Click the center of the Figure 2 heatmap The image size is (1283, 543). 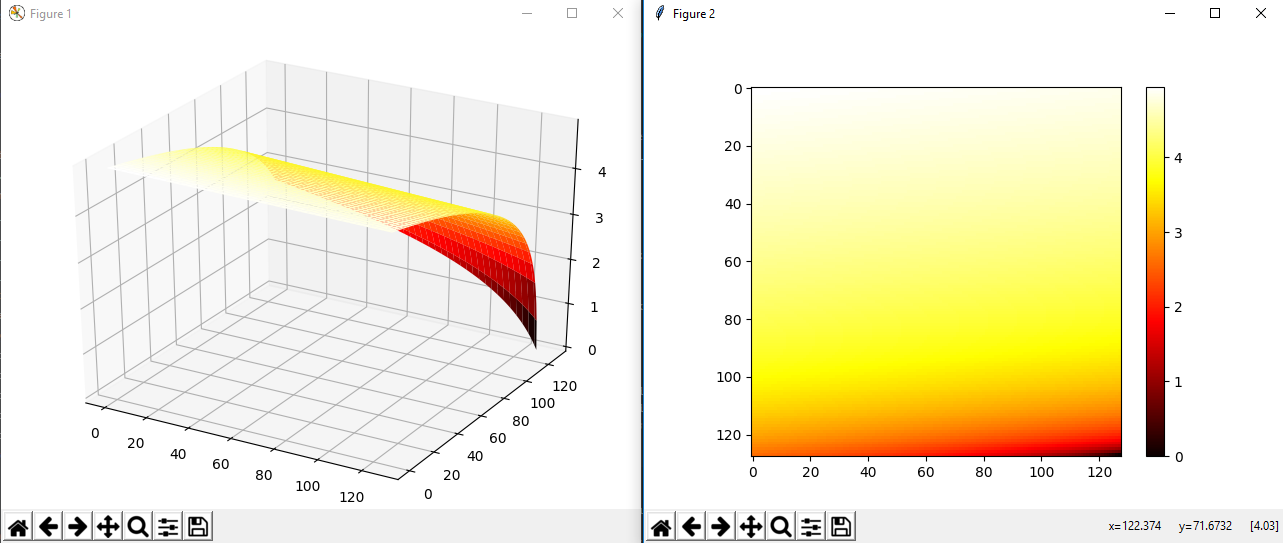click(936, 271)
